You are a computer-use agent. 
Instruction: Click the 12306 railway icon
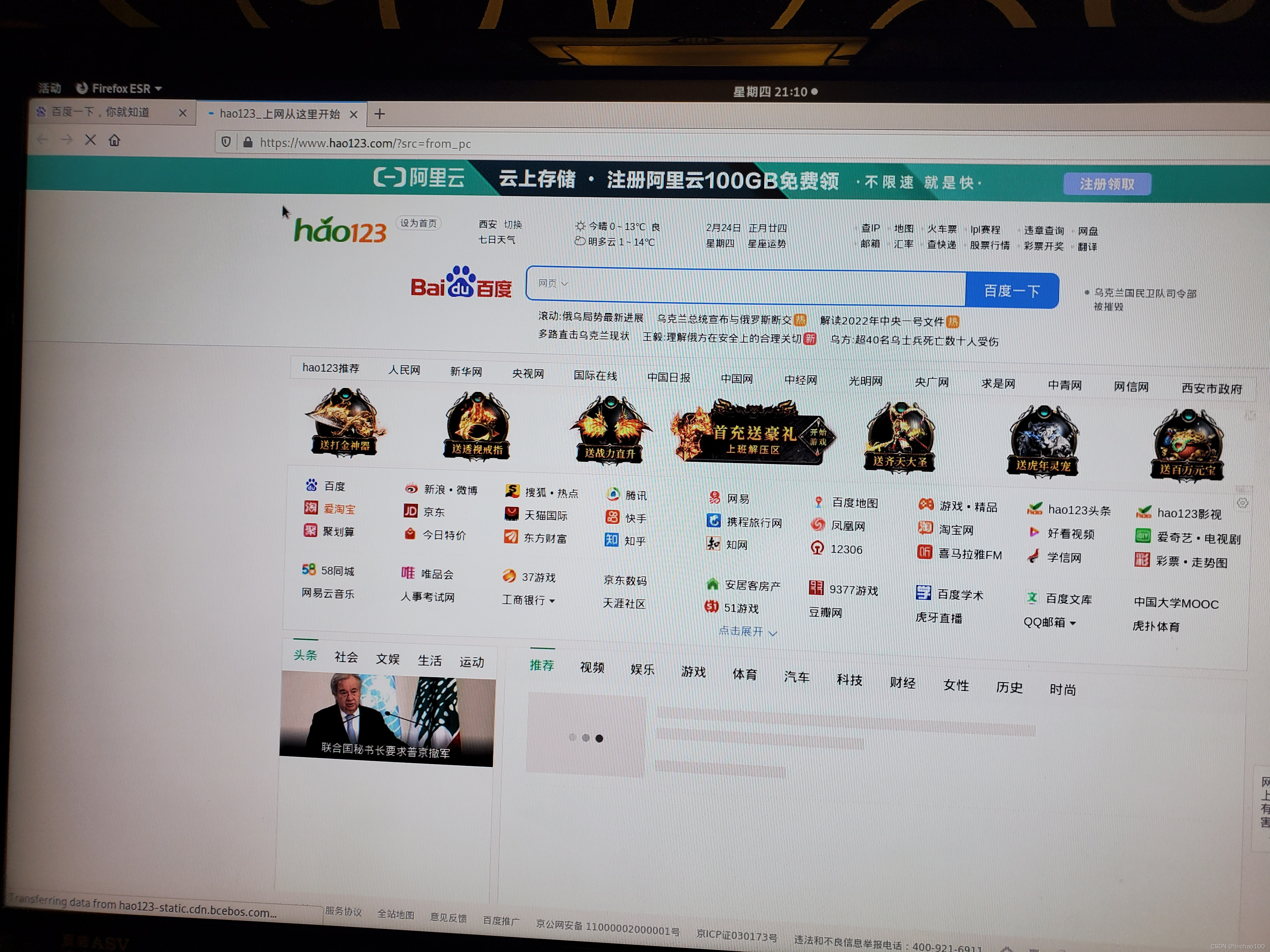(x=818, y=548)
